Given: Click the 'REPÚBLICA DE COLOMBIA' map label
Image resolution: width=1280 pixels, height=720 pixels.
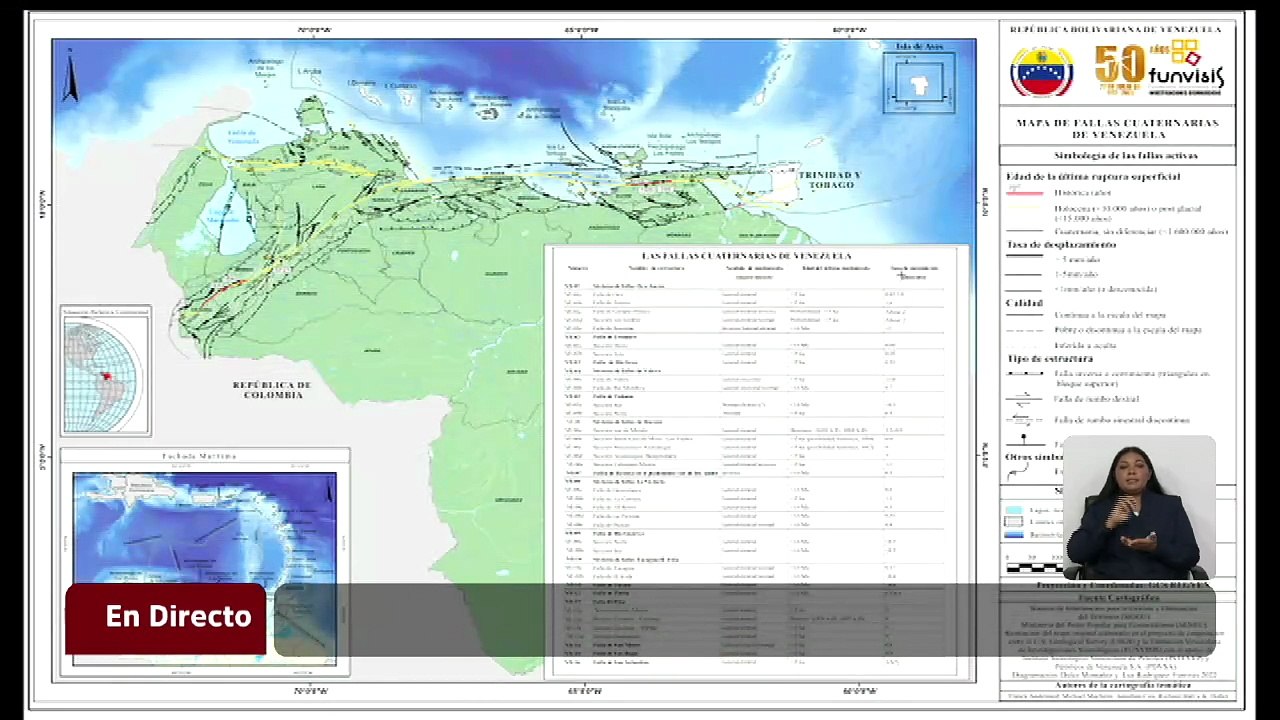Looking at the screenshot, I should pyautogui.click(x=272, y=390).
